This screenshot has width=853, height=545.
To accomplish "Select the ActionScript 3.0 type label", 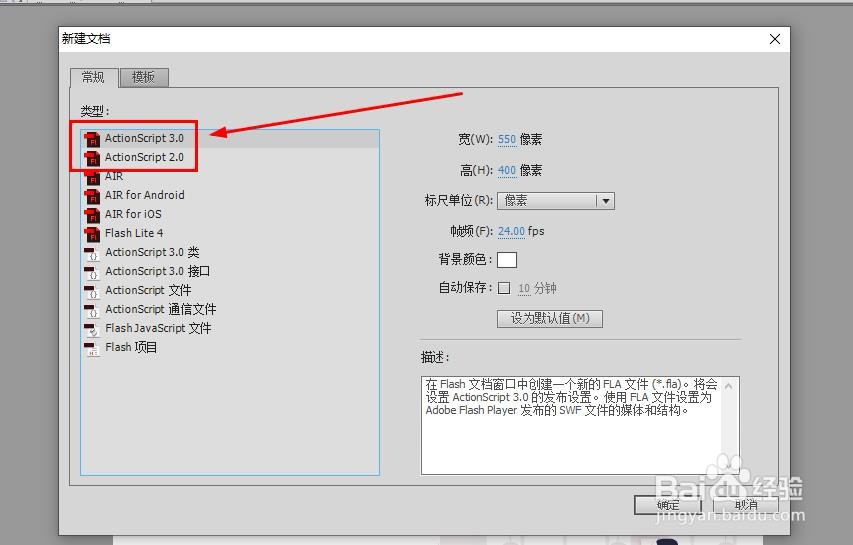I will (x=144, y=138).
